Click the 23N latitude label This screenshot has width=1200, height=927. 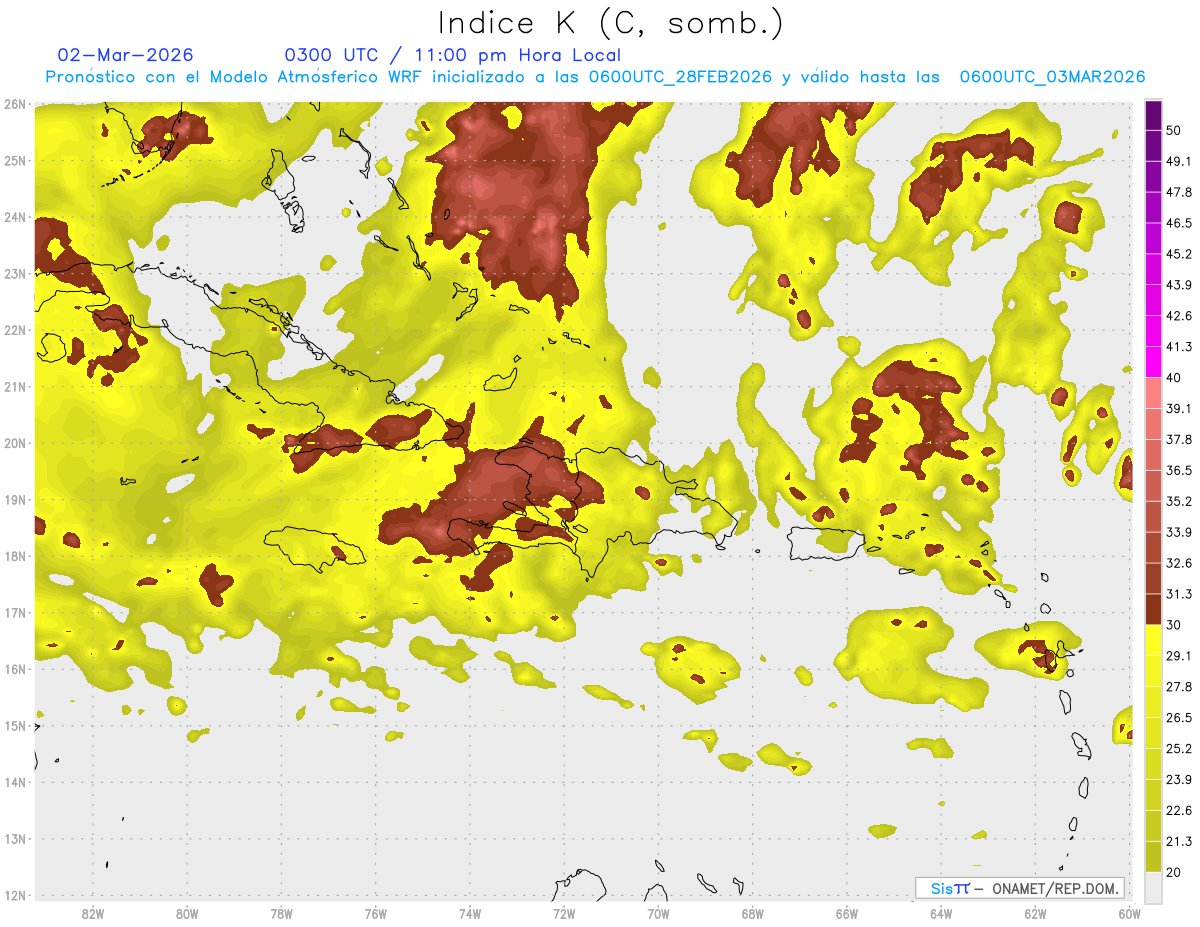point(14,273)
